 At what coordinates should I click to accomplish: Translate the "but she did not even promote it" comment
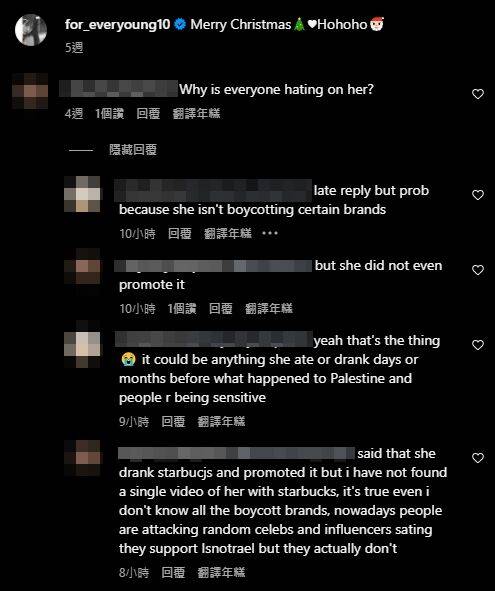coord(268,309)
